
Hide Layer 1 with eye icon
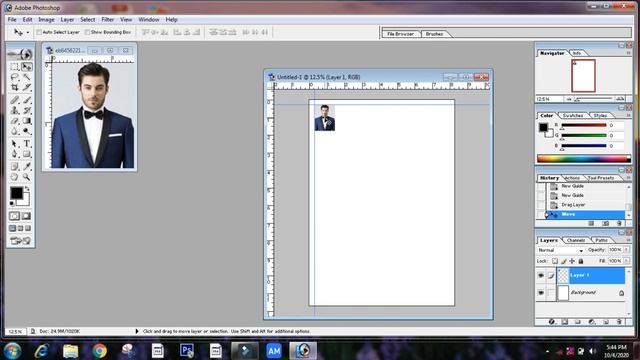point(541,276)
